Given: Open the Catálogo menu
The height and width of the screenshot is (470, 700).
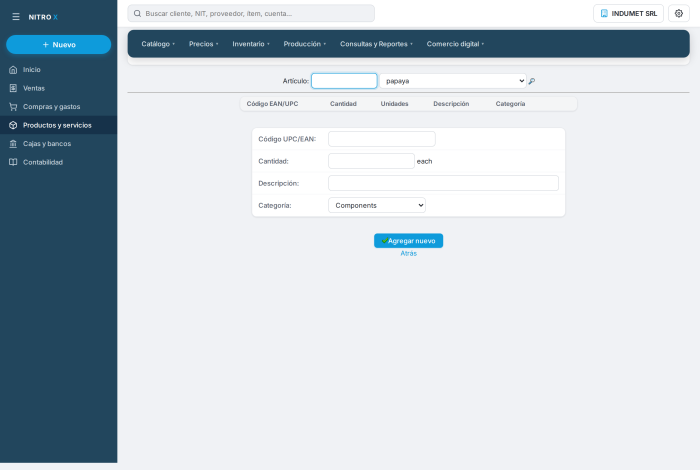Looking at the screenshot, I should (x=158, y=44).
